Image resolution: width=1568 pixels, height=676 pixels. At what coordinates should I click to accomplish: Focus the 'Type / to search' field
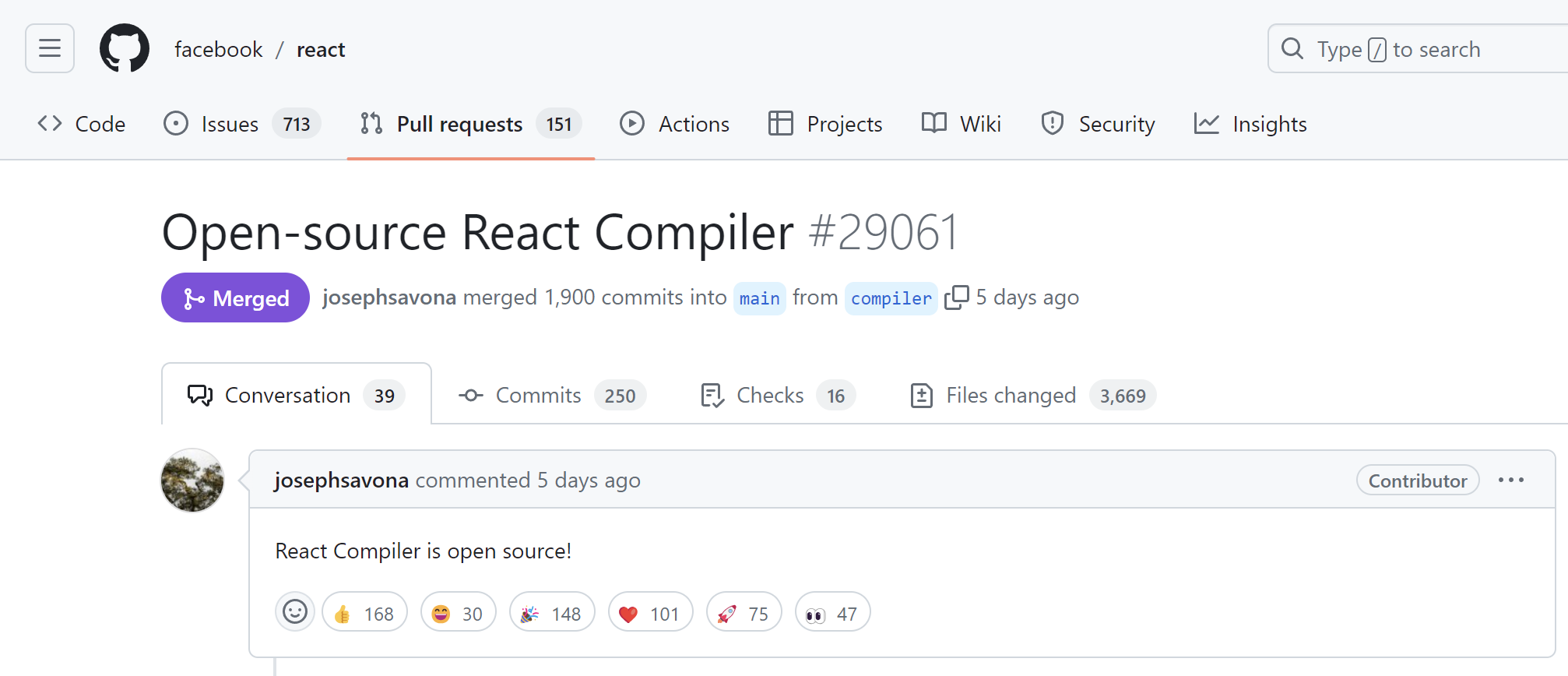point(1418,49)
